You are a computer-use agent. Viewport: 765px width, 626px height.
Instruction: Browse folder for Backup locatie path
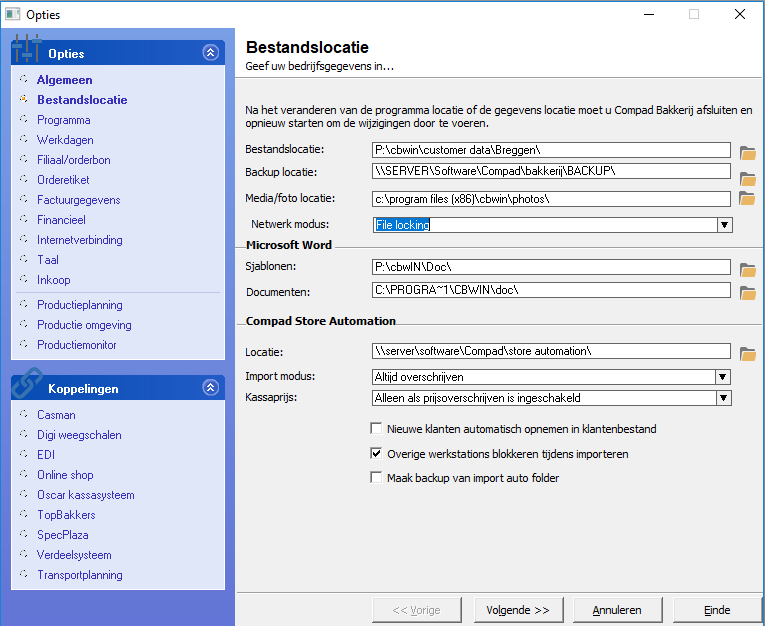747,179
